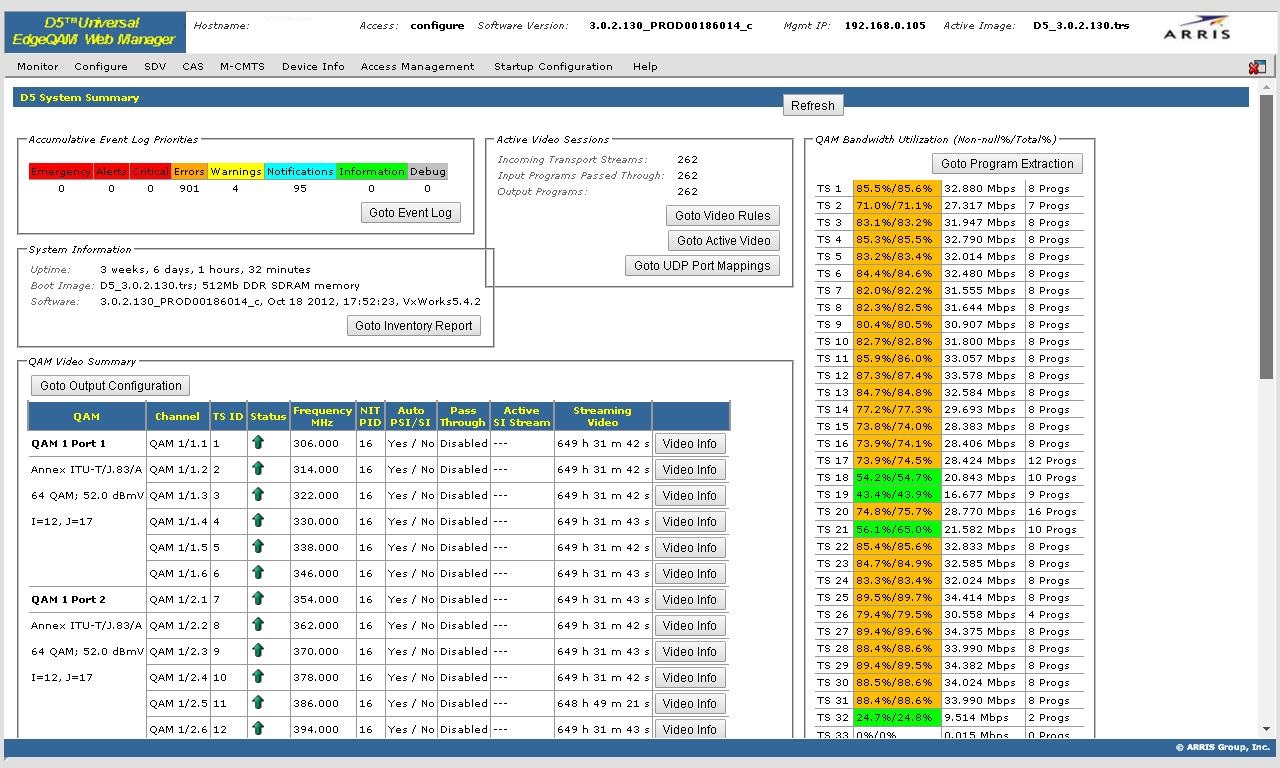Screen dimensions: 1280x768
Task: Click the scrollbar up arrow
Action: pos(1268,88)
